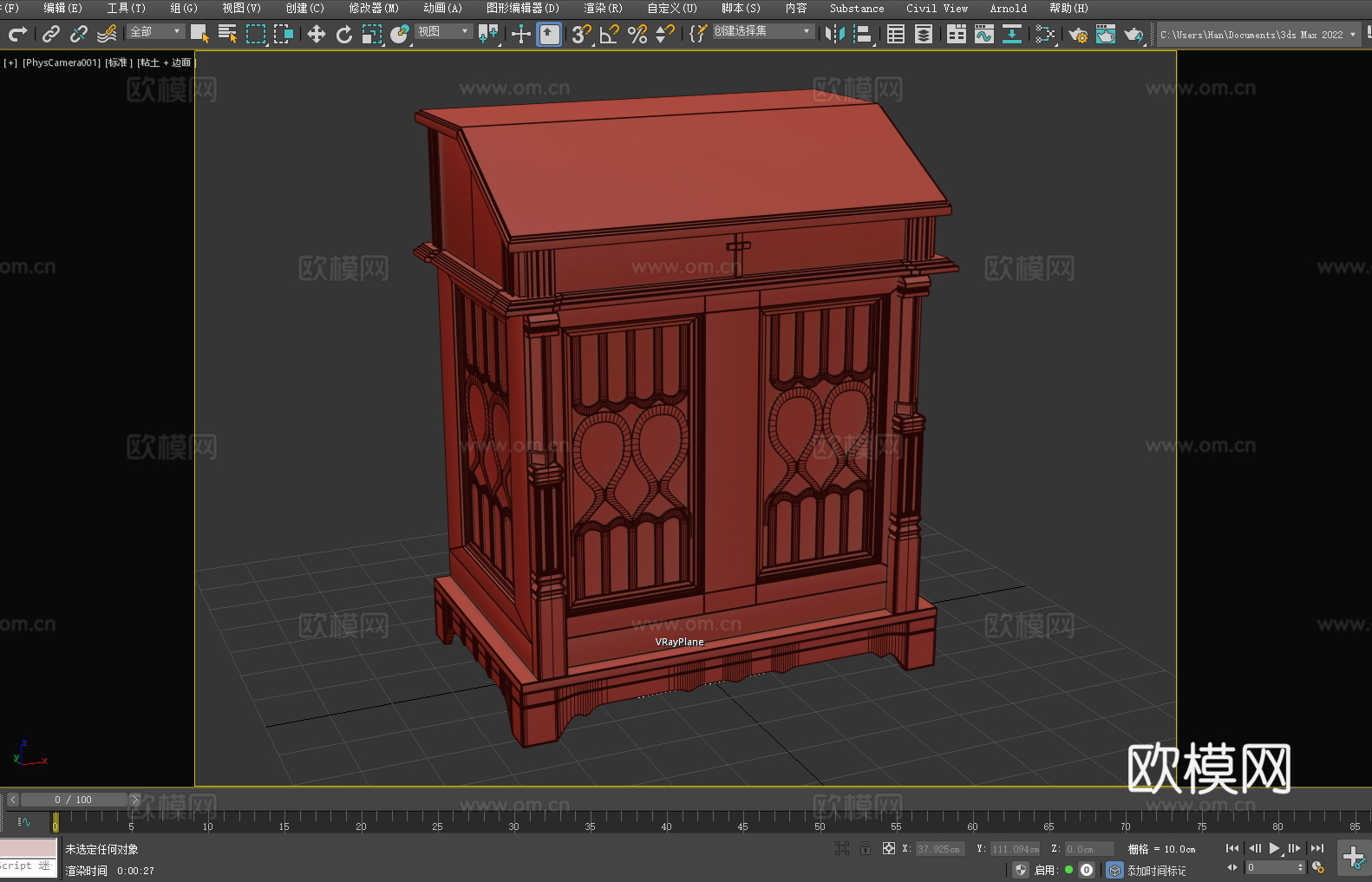Click the Select and Place icon
Viewport: 1372px width, 882px height.
(400, 34)
